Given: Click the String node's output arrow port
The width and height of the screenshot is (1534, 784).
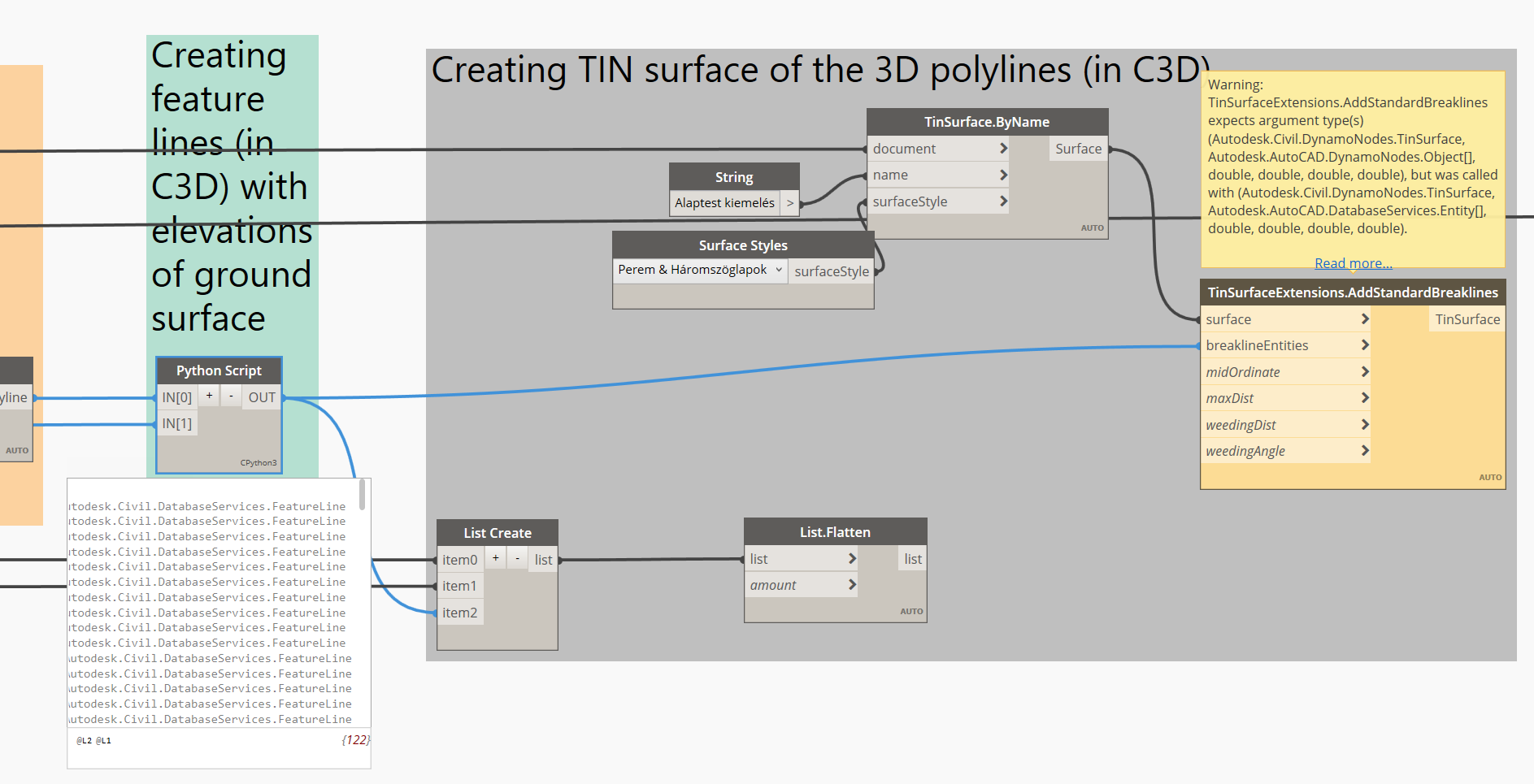Looking at the screenshot, I should tap(790, 203).
